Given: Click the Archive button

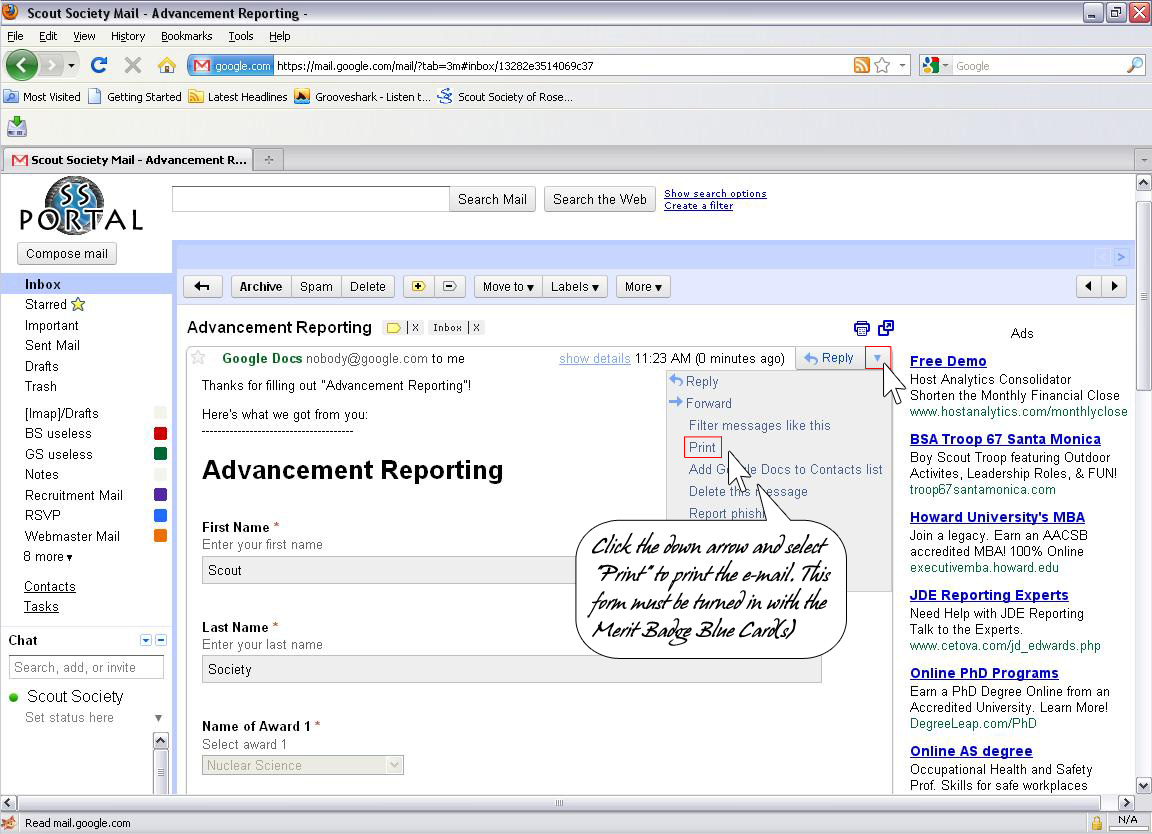Looking at the screenshot, I should [x=261, y=287].
